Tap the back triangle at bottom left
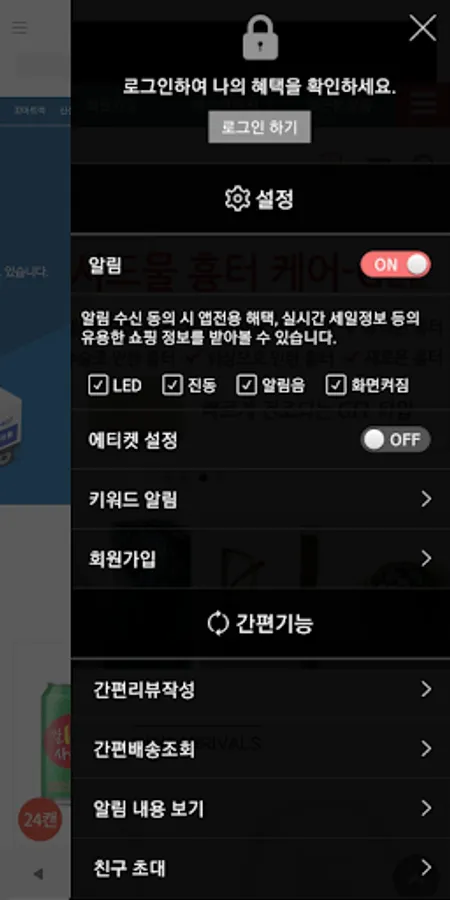Image resolution: width=450 pixels, height=900 pixels. pos(38,874)
